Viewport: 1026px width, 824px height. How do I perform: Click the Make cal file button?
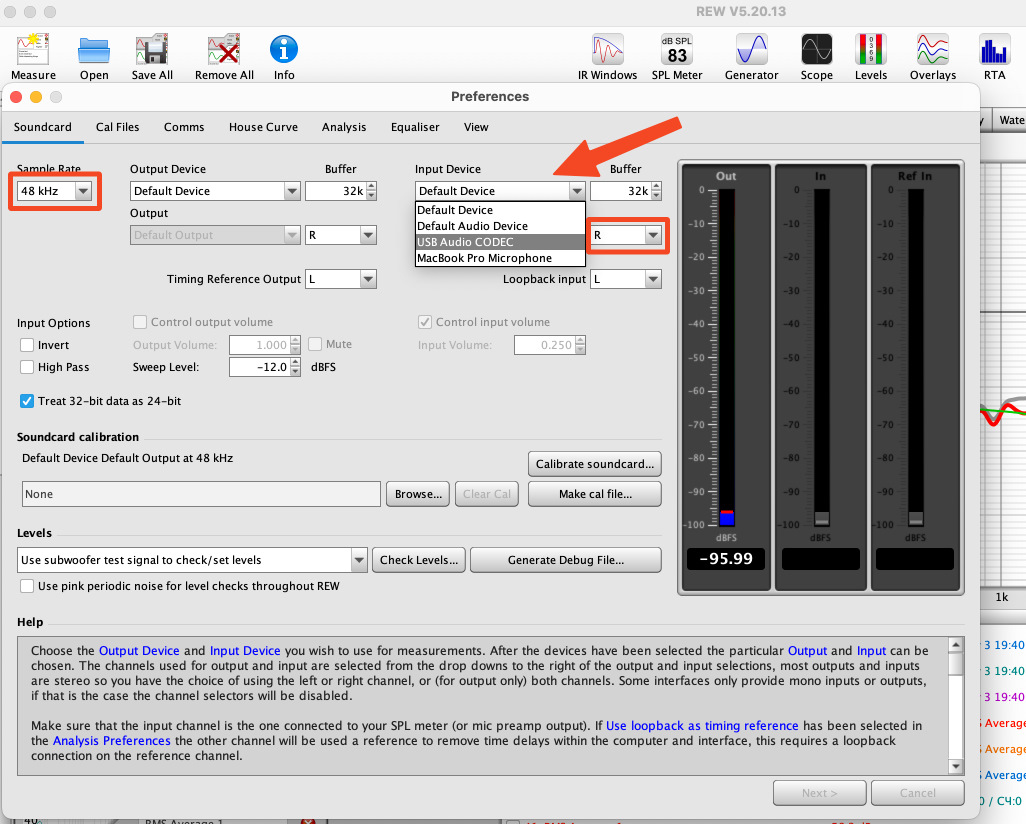click(595, 494)
